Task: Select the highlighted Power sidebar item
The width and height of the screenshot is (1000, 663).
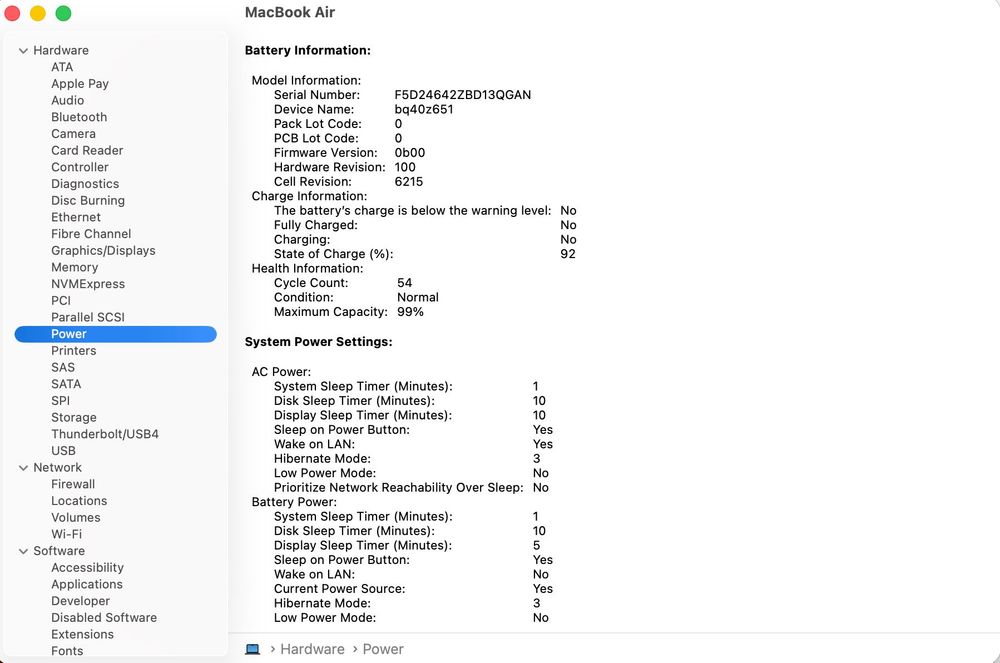Action: 115,334
